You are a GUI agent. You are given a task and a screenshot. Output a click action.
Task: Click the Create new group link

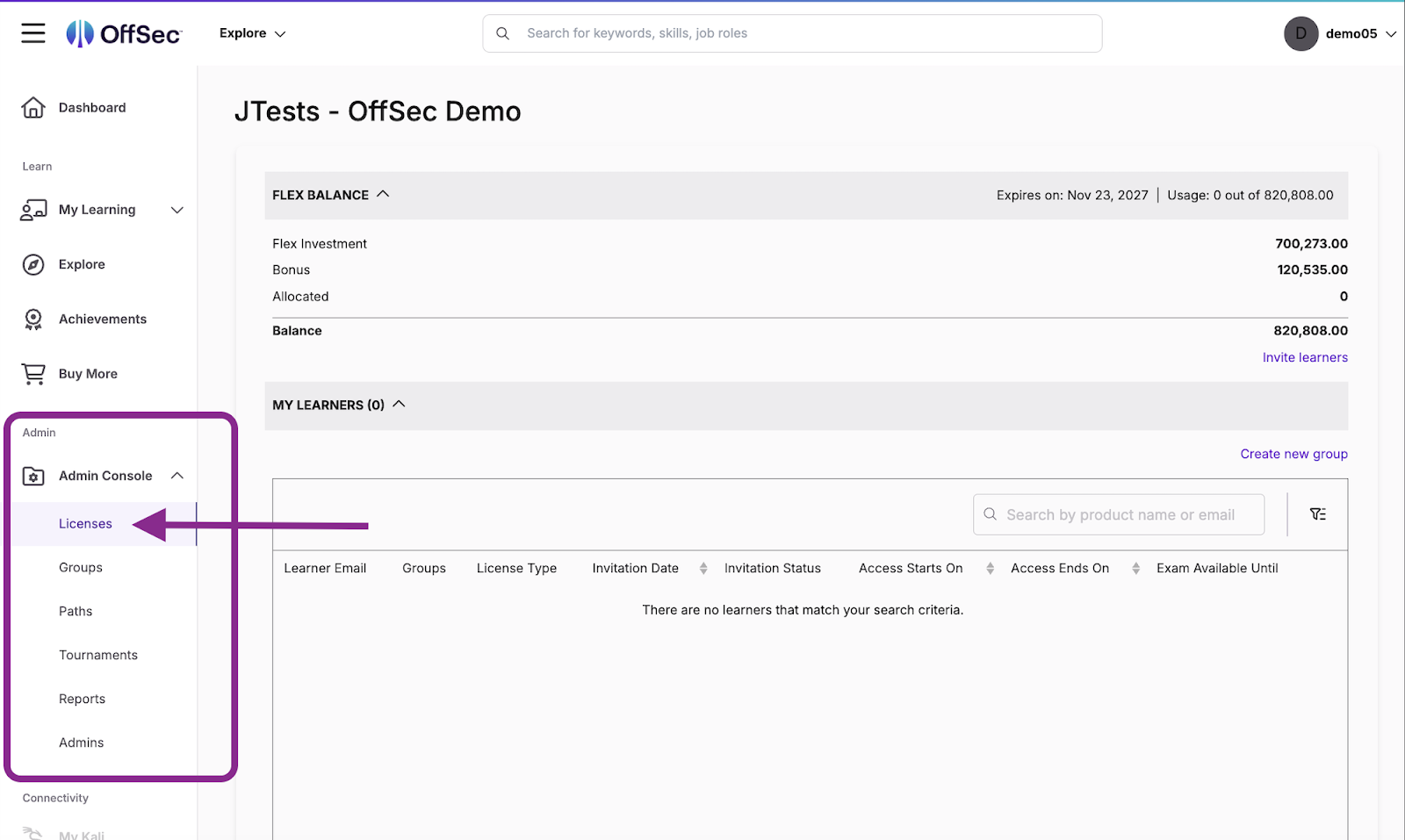[x=1293, y=454]
